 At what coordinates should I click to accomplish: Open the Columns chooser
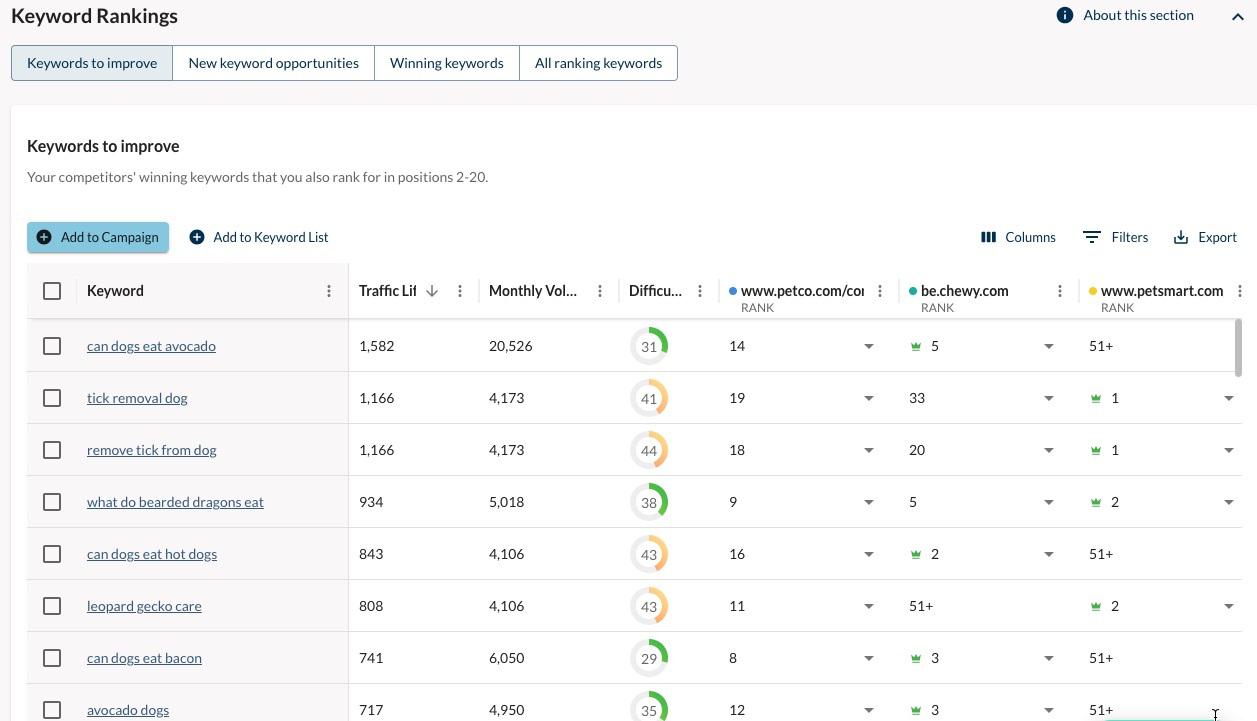click(x=1018, y=237)
